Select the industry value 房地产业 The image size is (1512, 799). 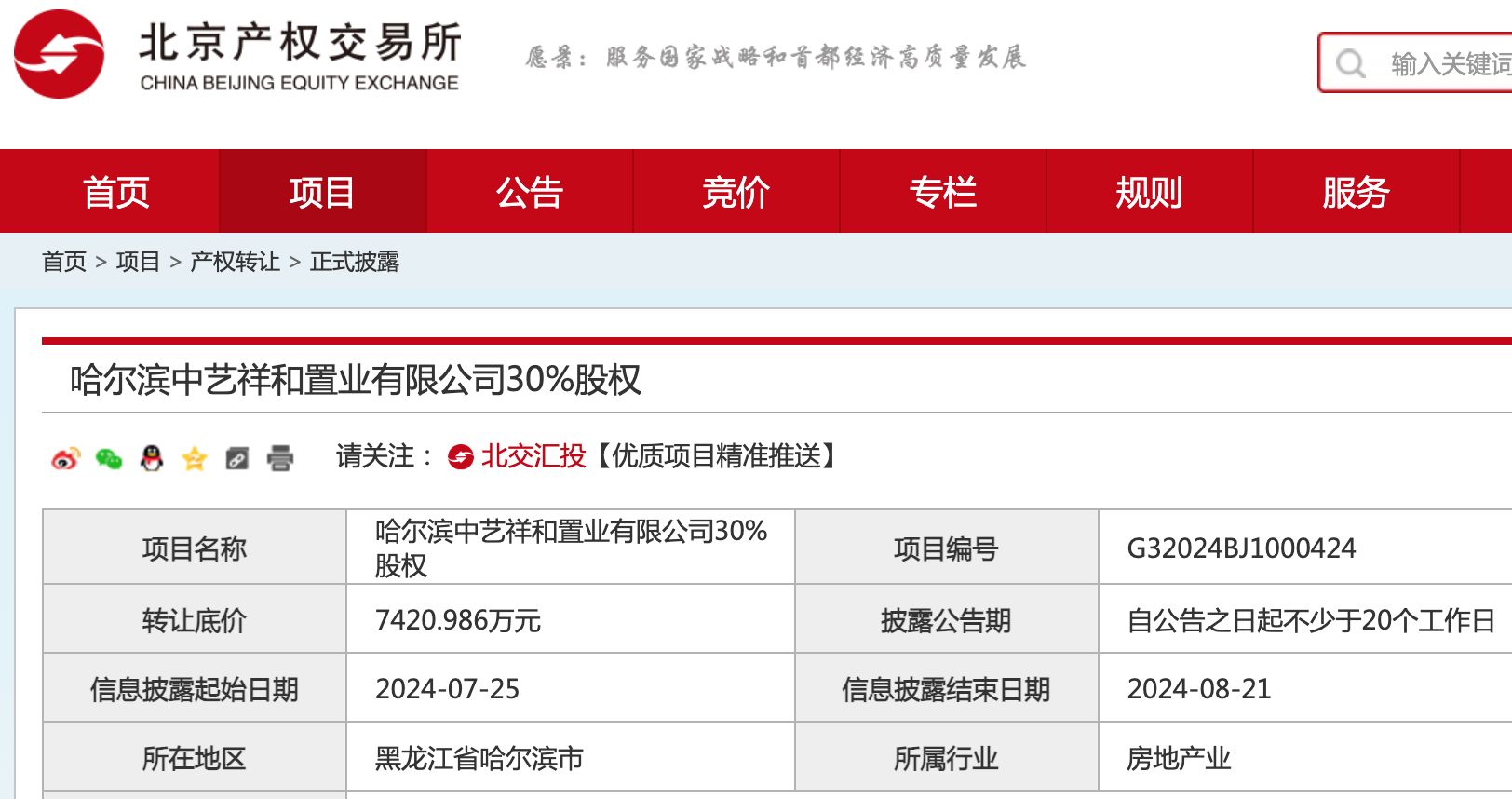(x=1179, y=759)
